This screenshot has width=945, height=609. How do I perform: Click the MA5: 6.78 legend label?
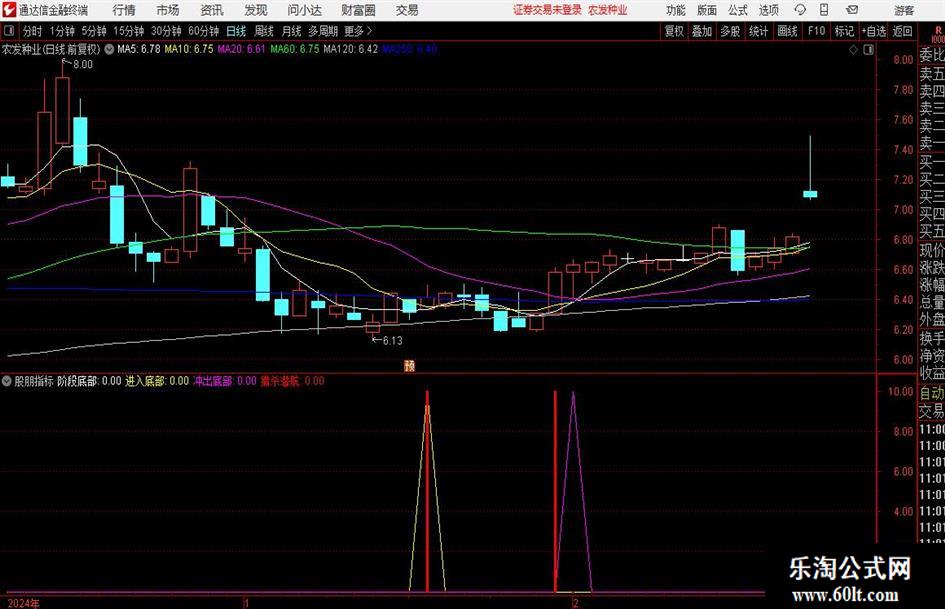139,49
